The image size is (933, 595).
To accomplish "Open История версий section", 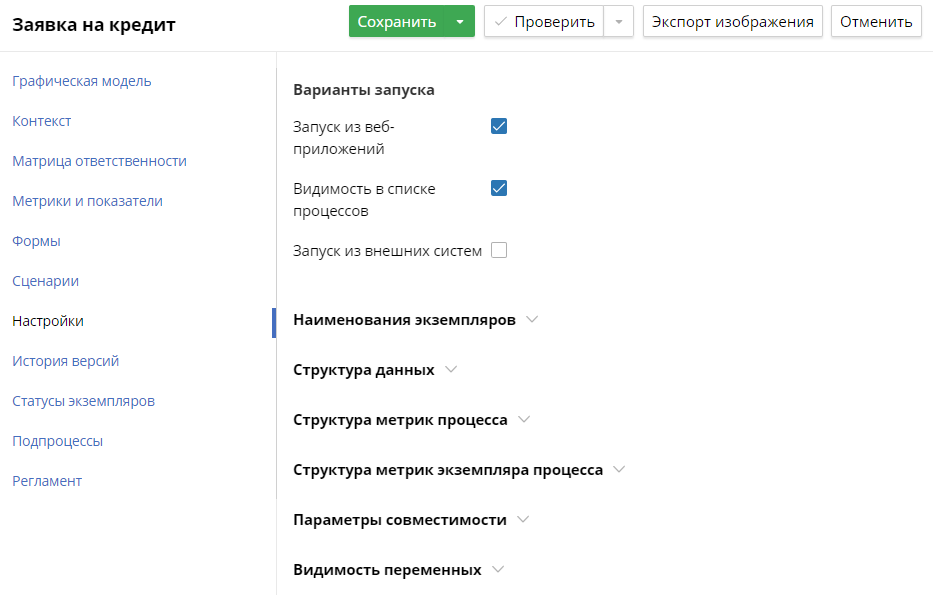I will tap(65, 361).
